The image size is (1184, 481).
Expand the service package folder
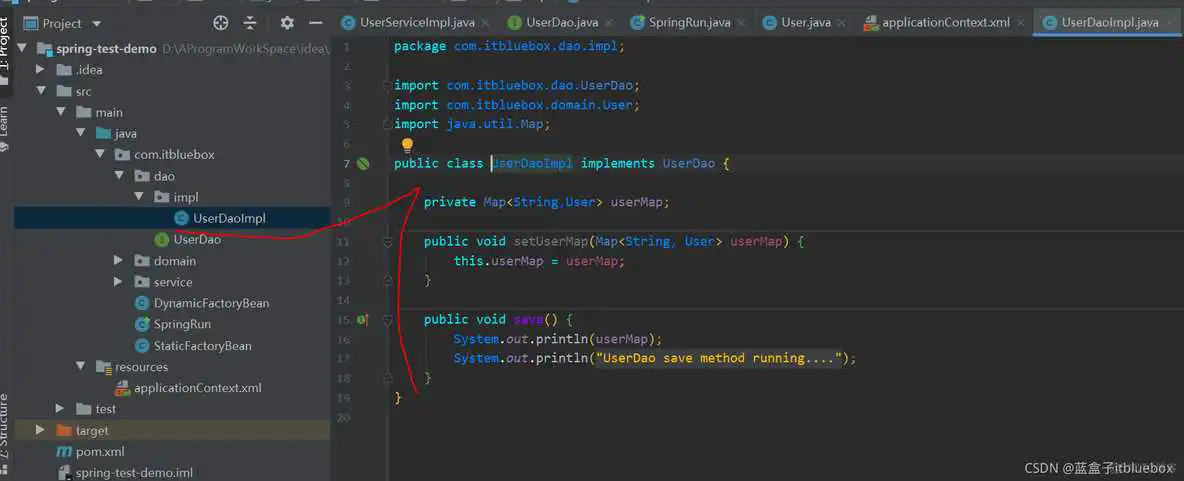pos(120,282)
